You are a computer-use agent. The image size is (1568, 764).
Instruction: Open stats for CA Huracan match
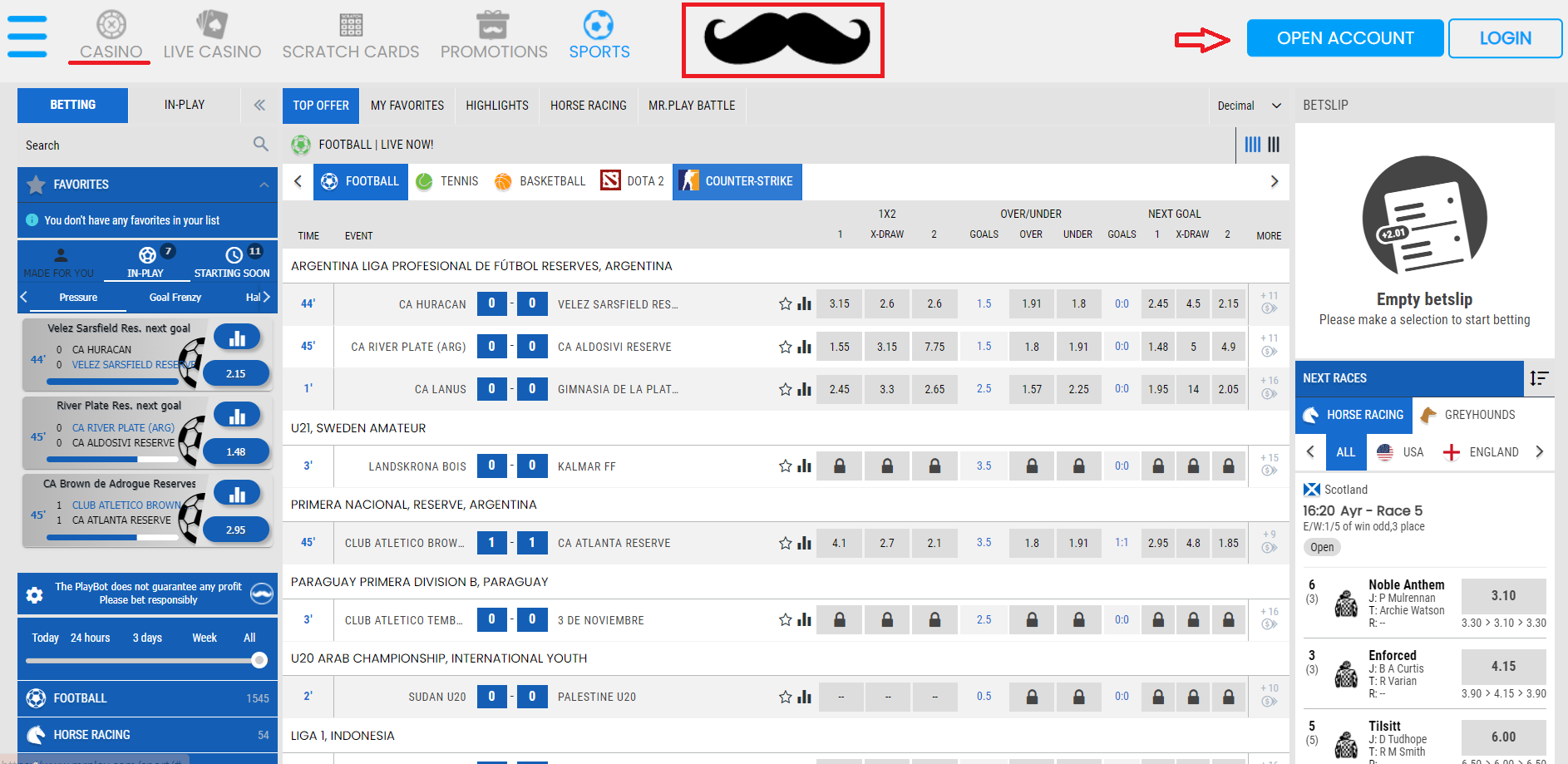tap(804, 304)
